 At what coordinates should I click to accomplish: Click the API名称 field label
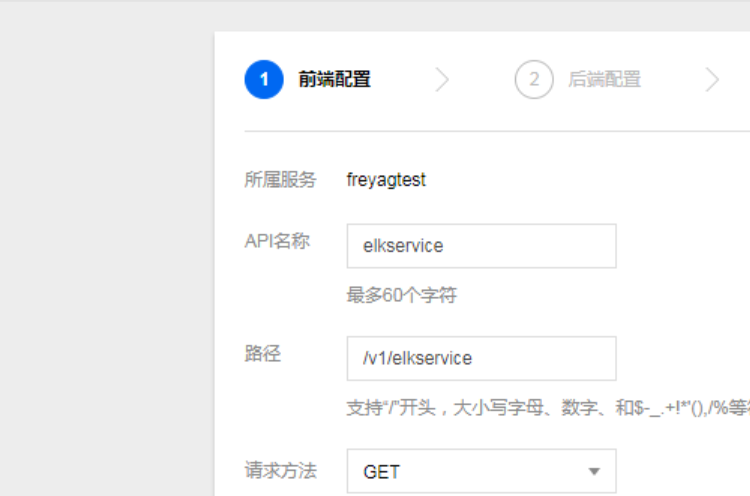(x=277, y=241)
